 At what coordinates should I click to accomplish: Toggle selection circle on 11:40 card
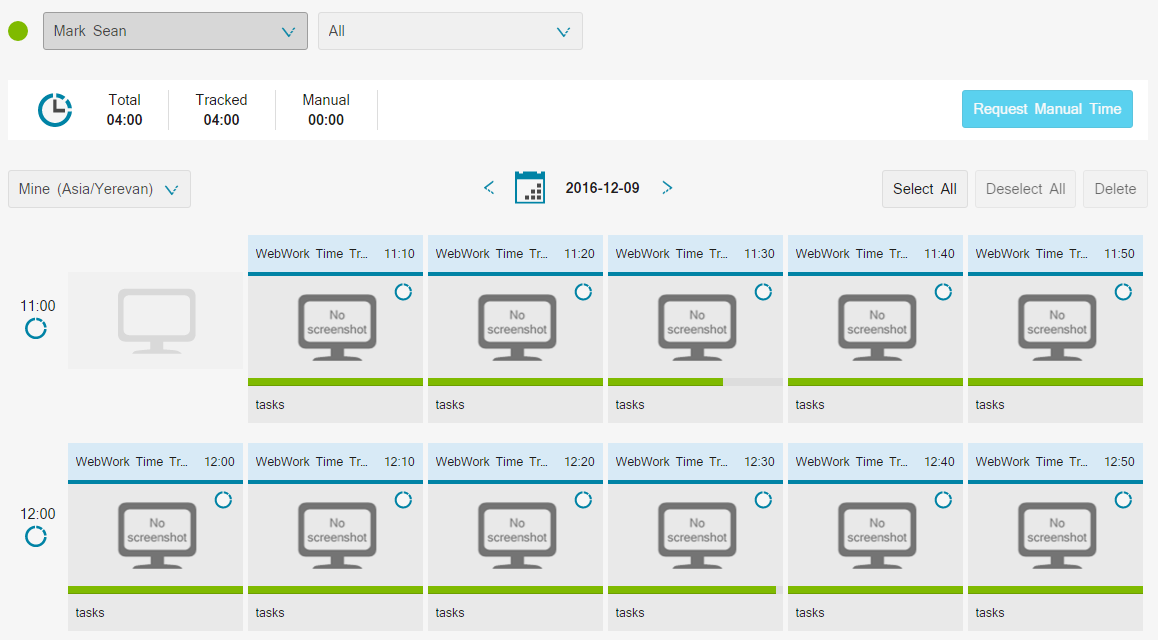[x=943, y=292]
